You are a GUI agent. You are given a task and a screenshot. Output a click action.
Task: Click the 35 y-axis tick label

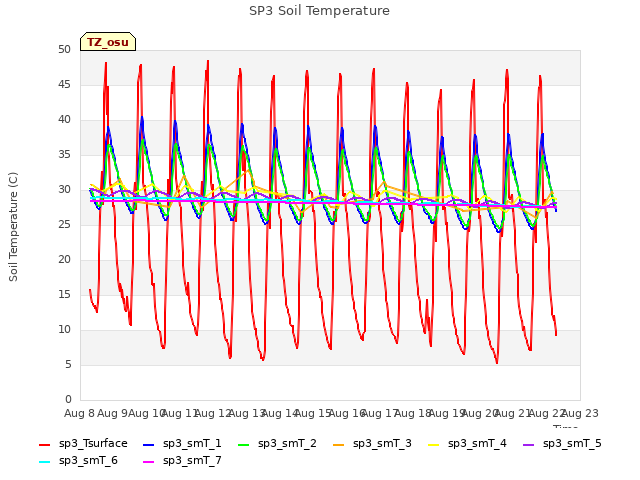click(x=64, y=154)
